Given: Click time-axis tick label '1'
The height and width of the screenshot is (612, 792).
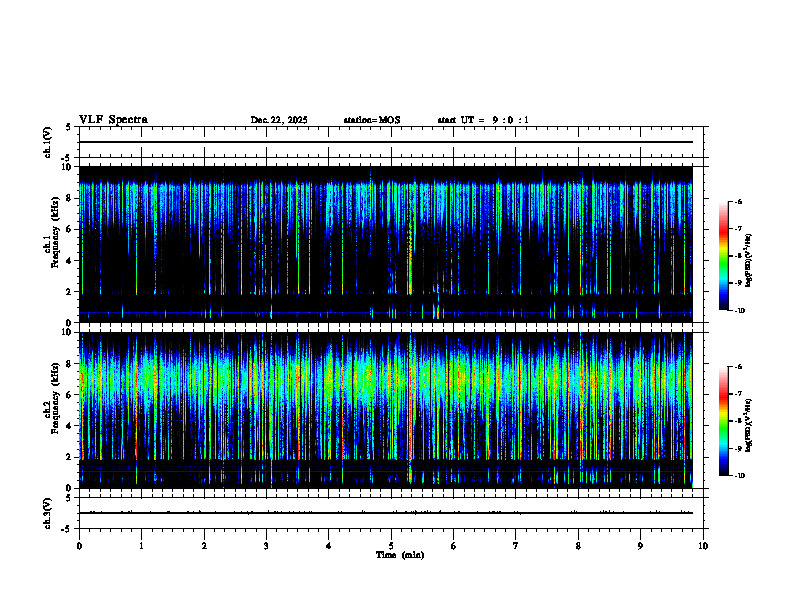Looking at the screenshot, I should (141, 546).
